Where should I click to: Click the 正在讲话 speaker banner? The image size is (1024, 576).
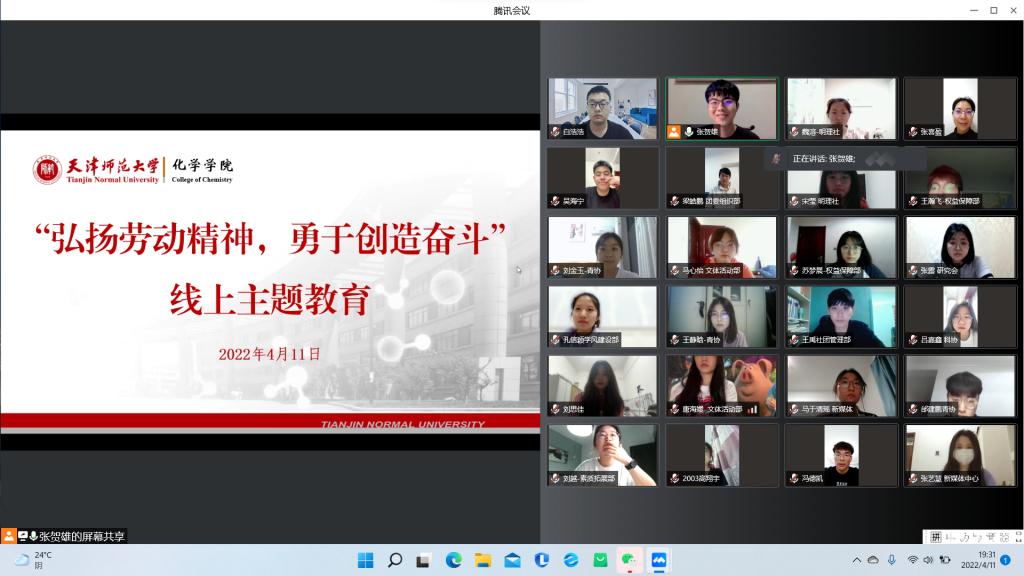(x=830, y=158)
